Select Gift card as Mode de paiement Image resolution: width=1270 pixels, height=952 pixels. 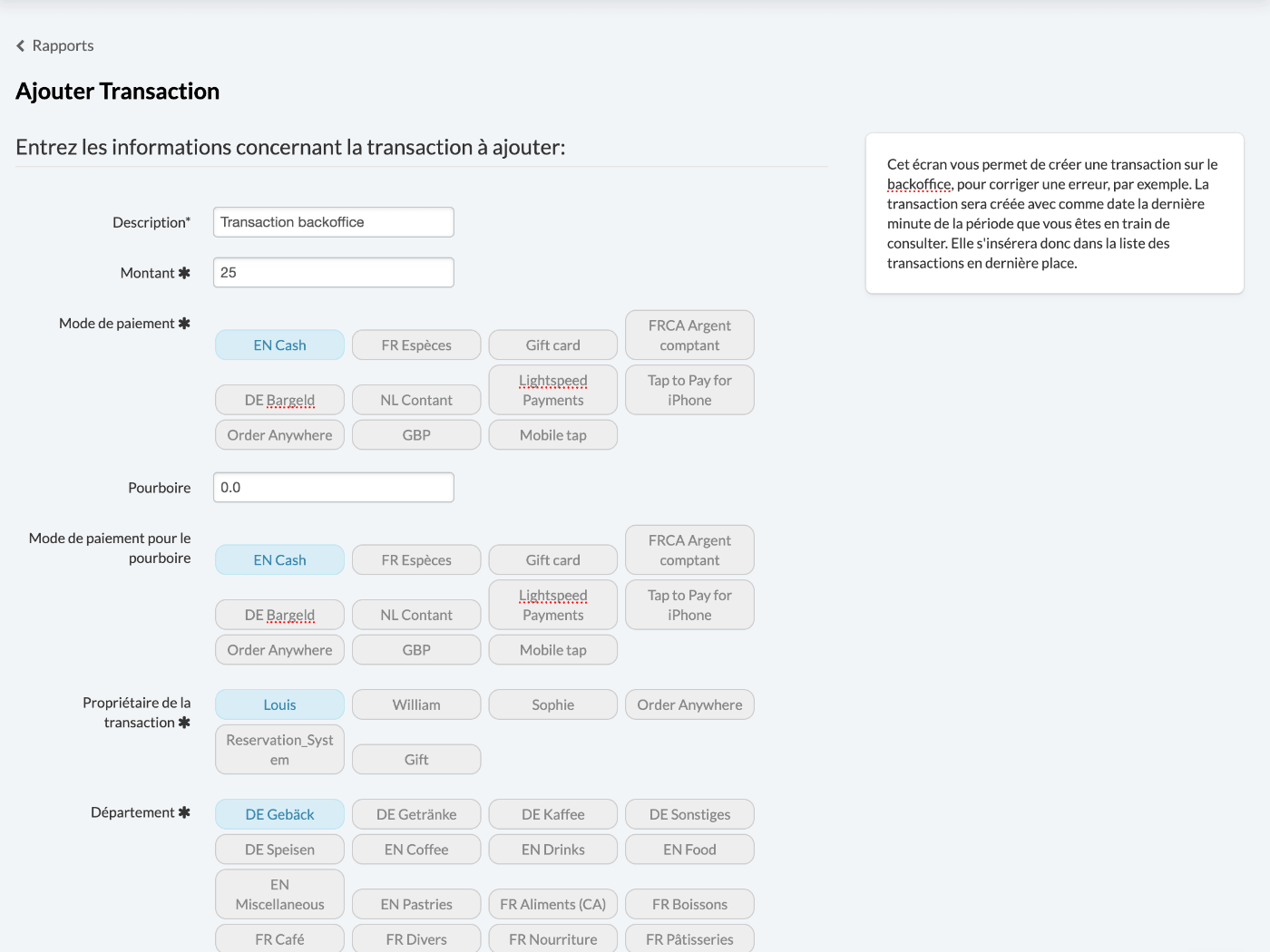click(553, 345)
